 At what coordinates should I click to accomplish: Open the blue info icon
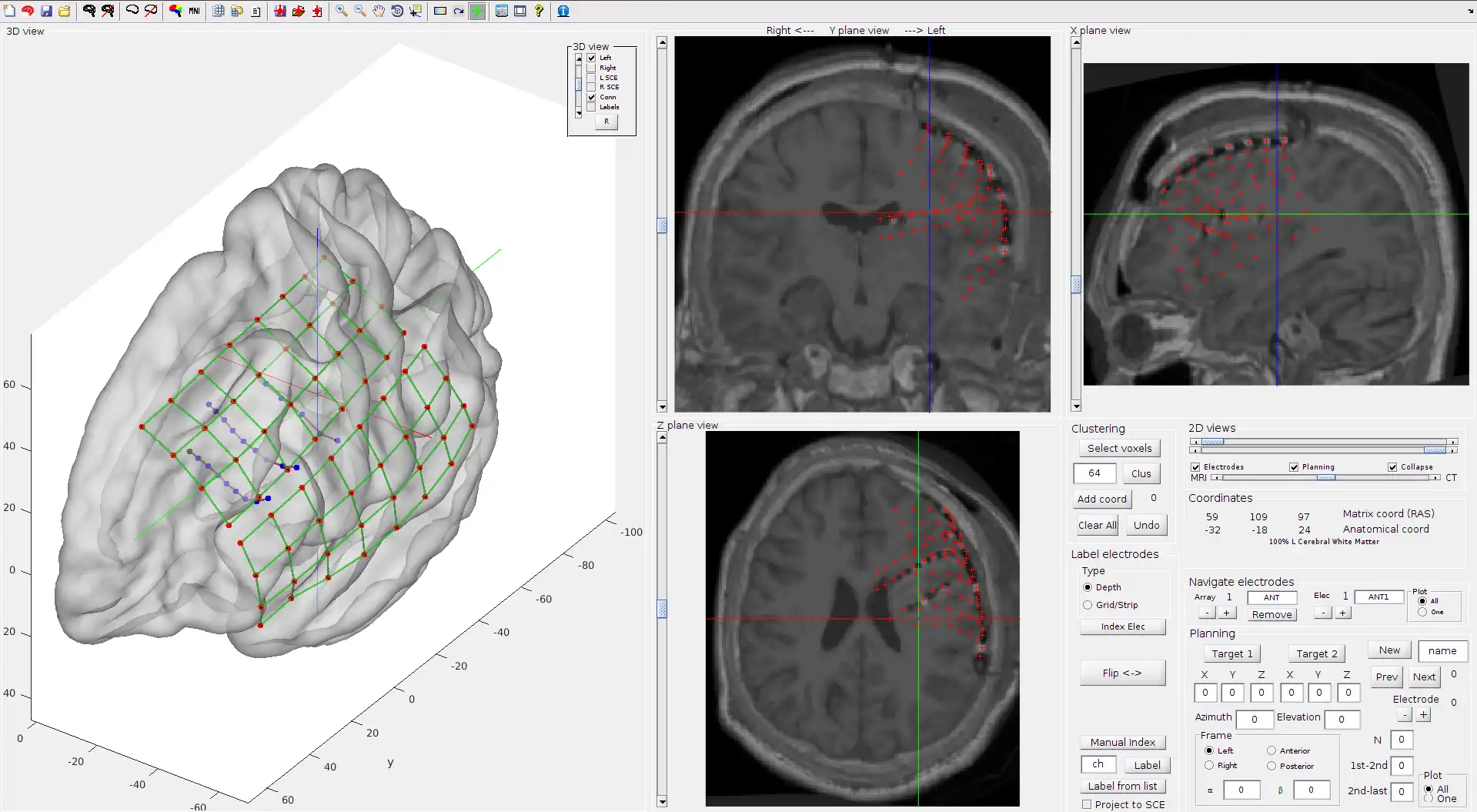coord(563,11)
